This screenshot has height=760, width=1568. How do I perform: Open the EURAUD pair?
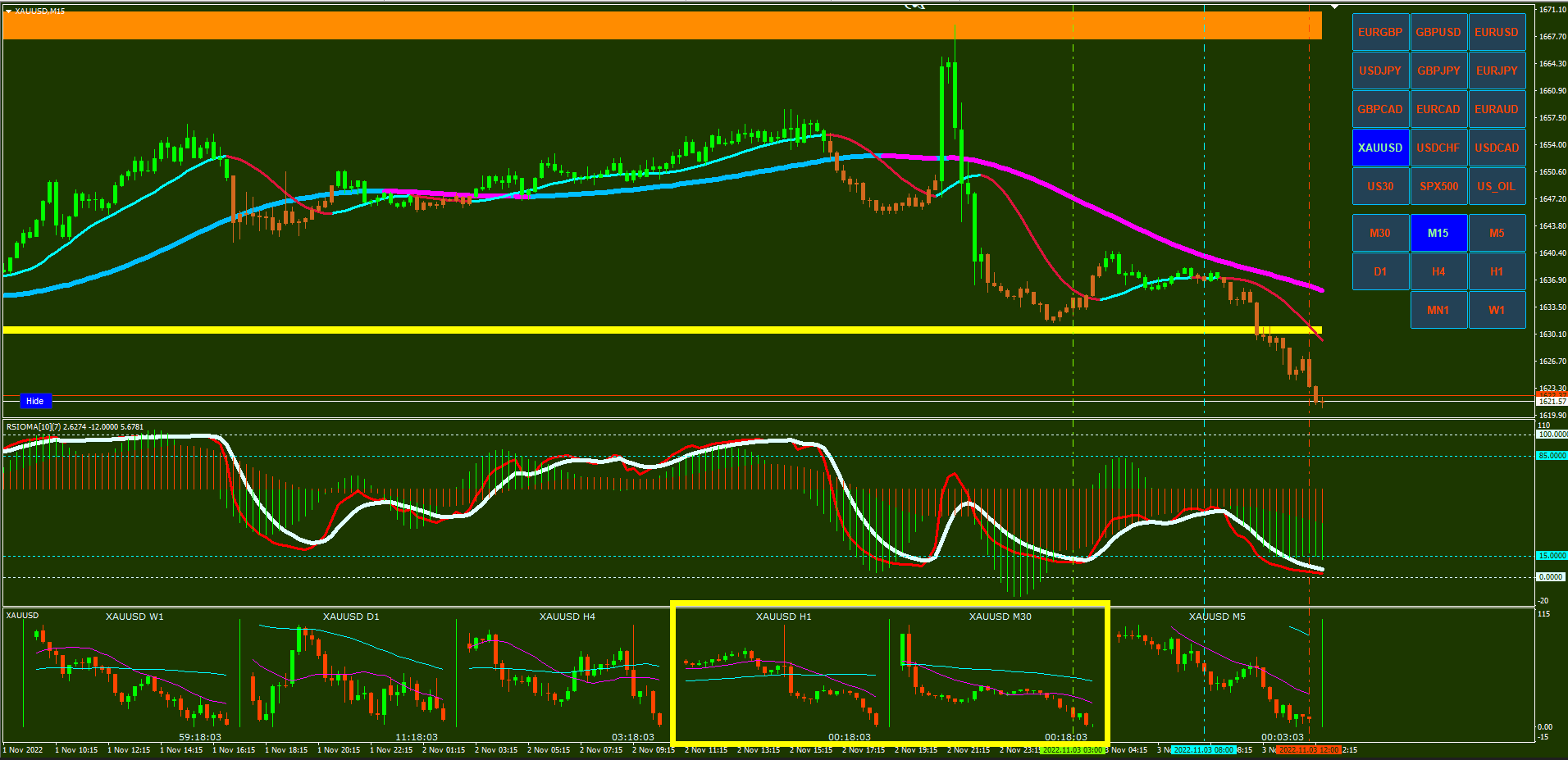coord(1497,109)
